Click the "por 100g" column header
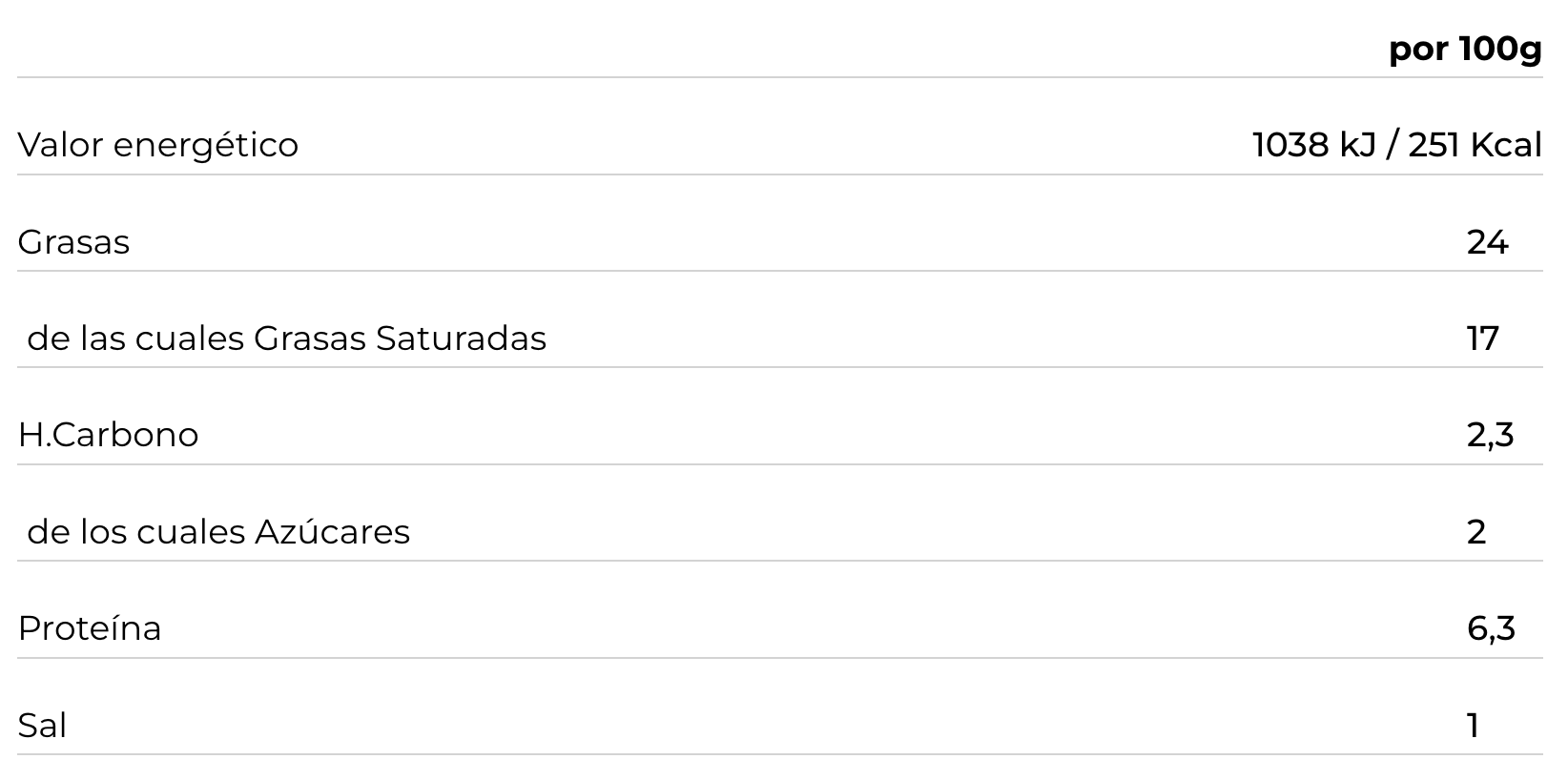Image resolution: width=1568 pixels, height=780 pixels. (x=1465, y=49)
